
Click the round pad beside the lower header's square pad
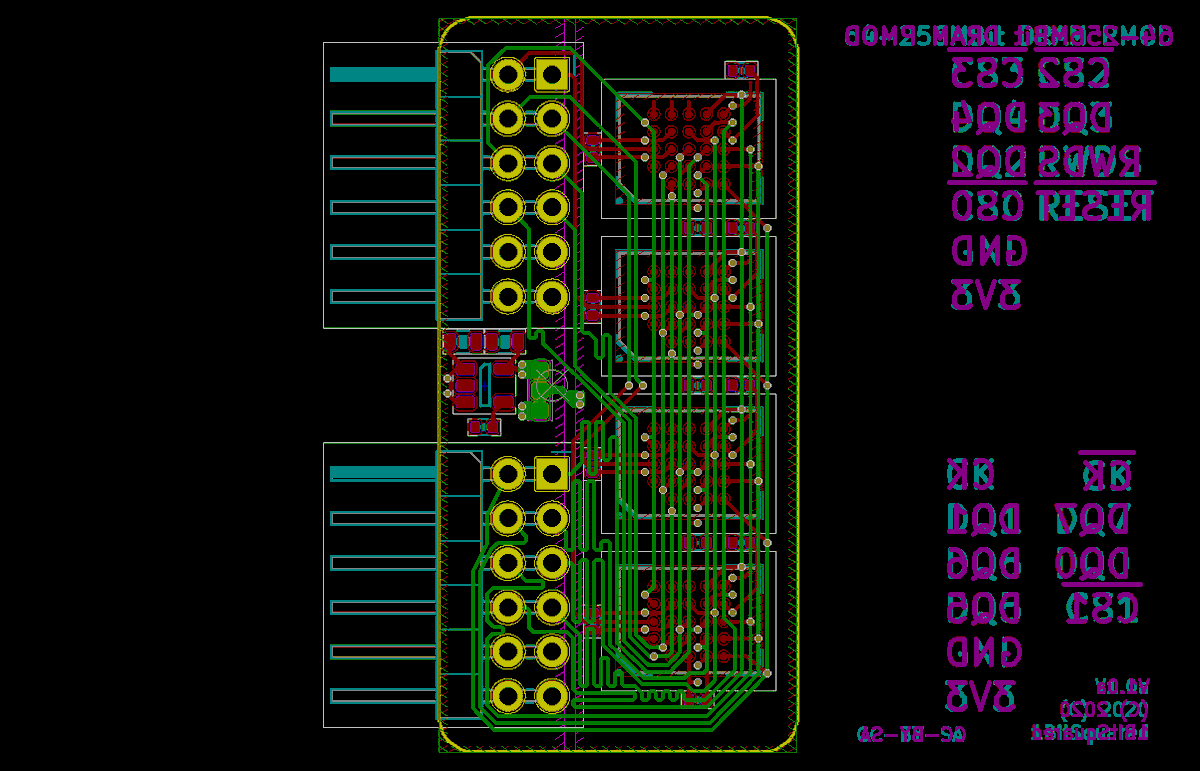pyautogui.click(x=508, y=474)
